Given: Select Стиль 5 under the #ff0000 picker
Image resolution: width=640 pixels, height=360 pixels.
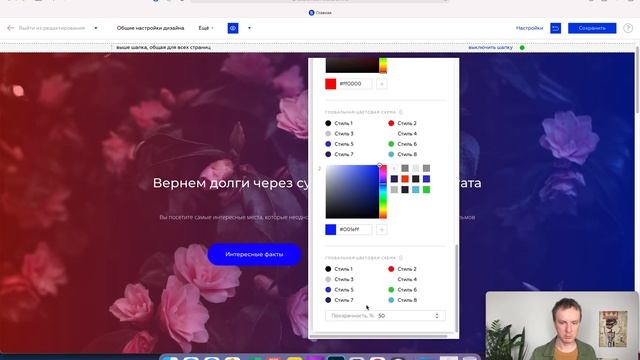Looking at the screenshot, I should [x=339, y=144].
